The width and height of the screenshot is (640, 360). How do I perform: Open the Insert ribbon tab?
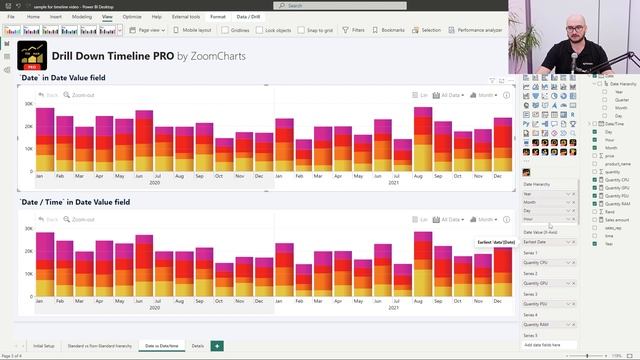[x=56, y=17]
